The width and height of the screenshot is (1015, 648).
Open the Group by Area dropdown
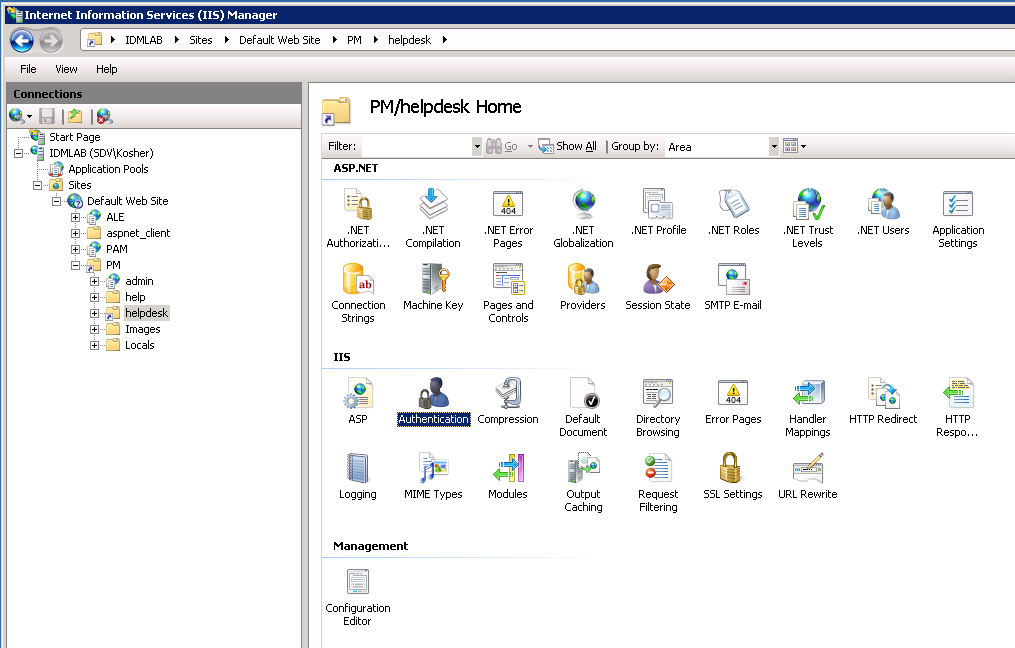tap(773, 146)
